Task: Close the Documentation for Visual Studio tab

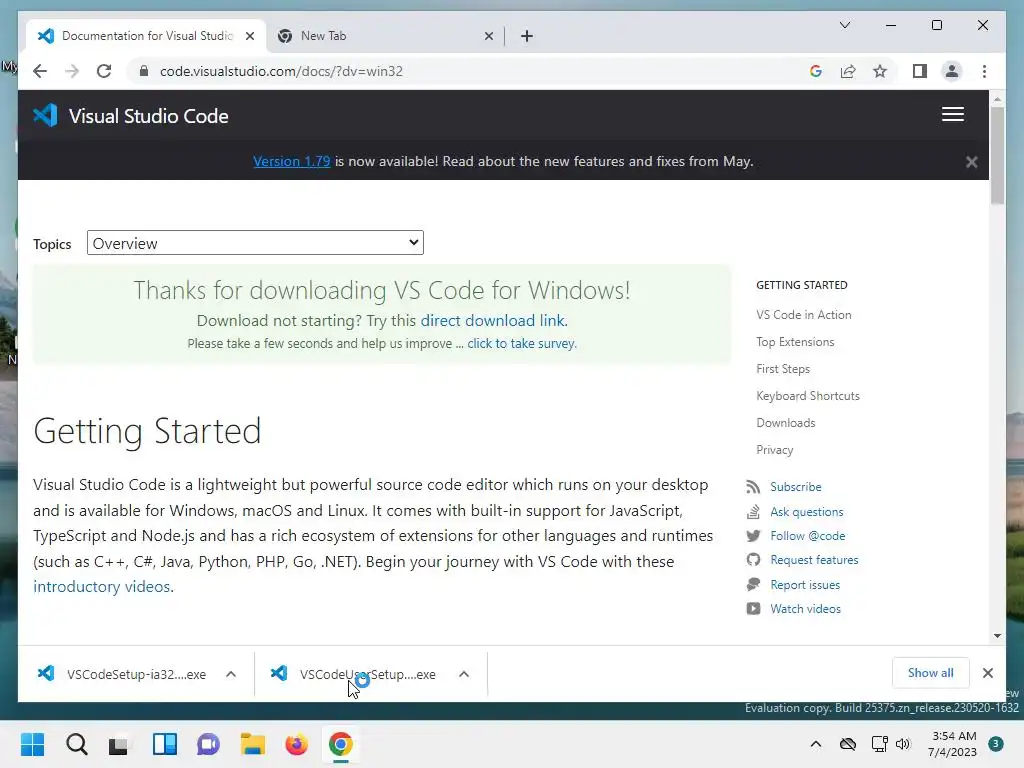Action: (x=249, y=36)
